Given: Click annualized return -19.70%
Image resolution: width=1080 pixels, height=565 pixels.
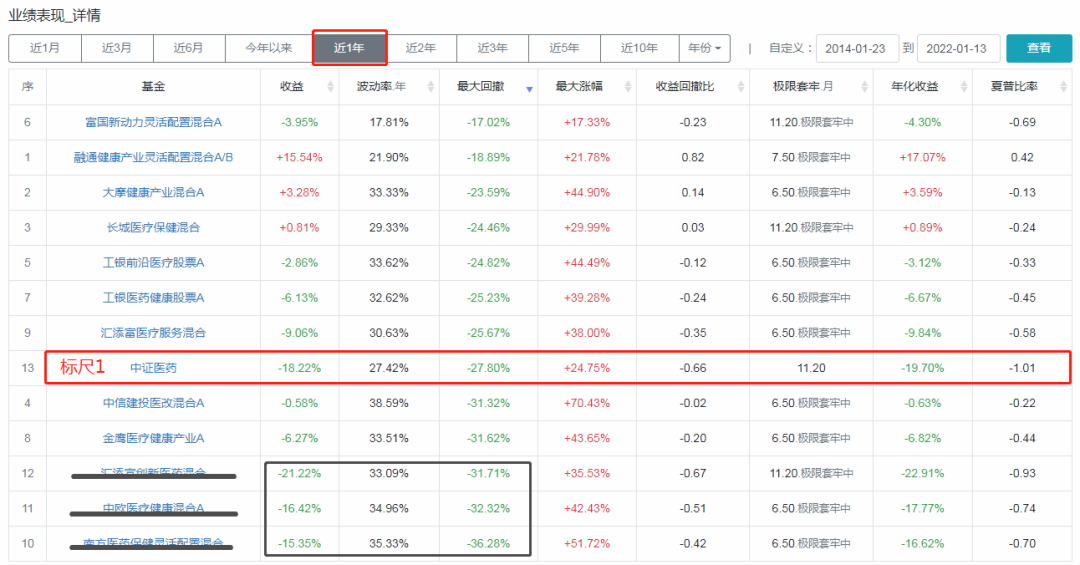Looking at the screenshot, I should [922, 368].
